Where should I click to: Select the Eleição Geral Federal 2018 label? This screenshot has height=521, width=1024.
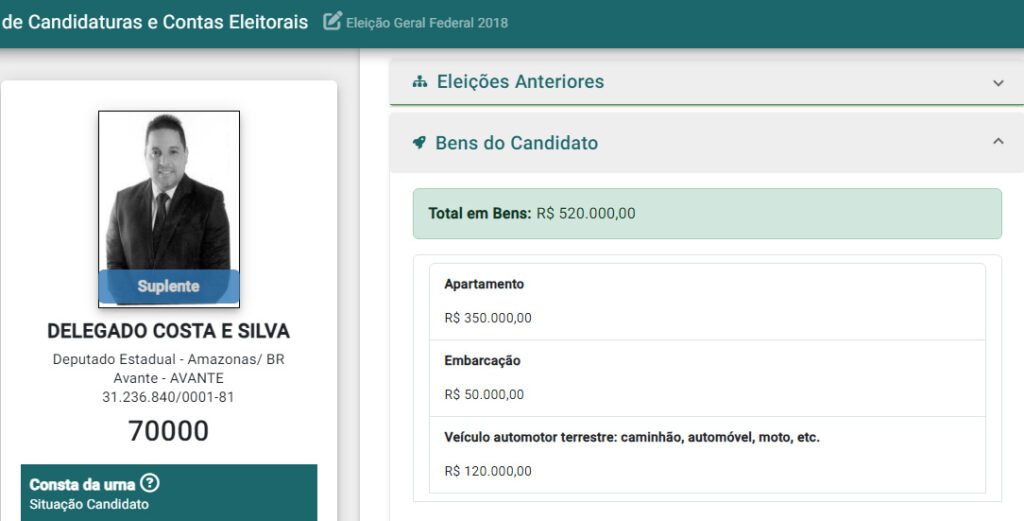(x=427, y=22)
